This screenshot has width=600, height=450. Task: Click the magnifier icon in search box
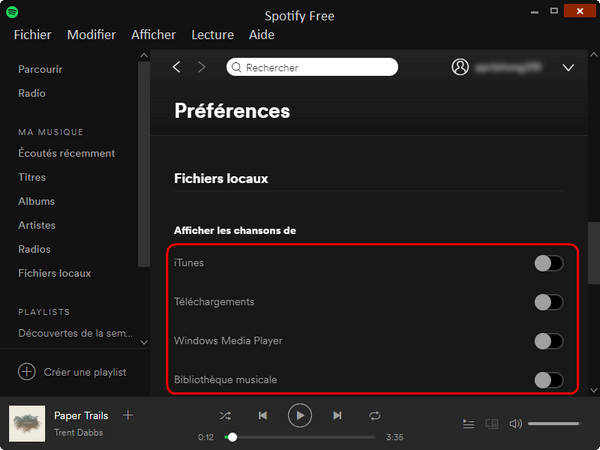[x=236, y=67]
